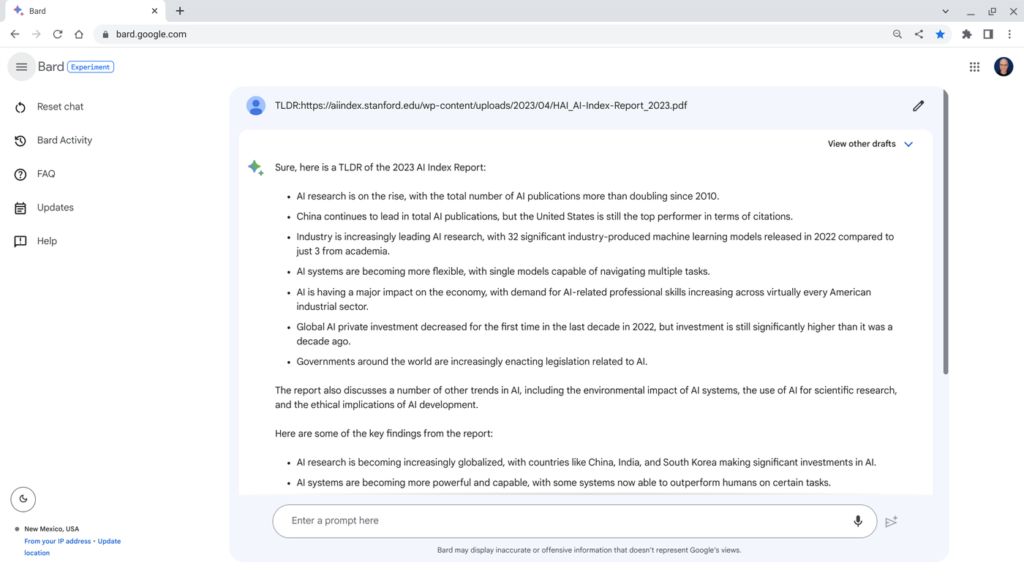Toggle Chrome's side panel open
The height and width of the screenshot is (576, 1024).
click(x=987, y=33)
